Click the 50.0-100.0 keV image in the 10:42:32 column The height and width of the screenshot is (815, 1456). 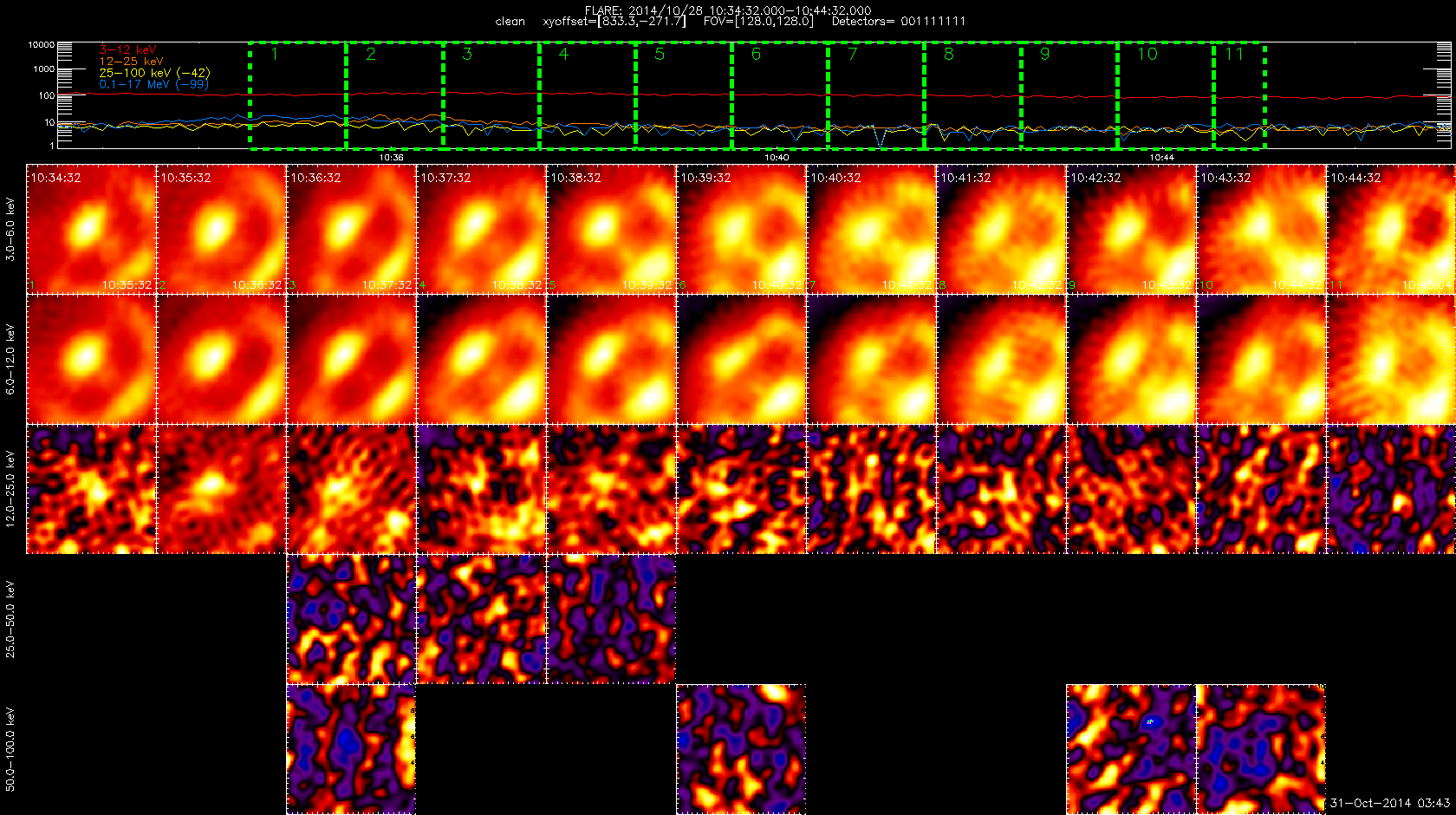1131,749
